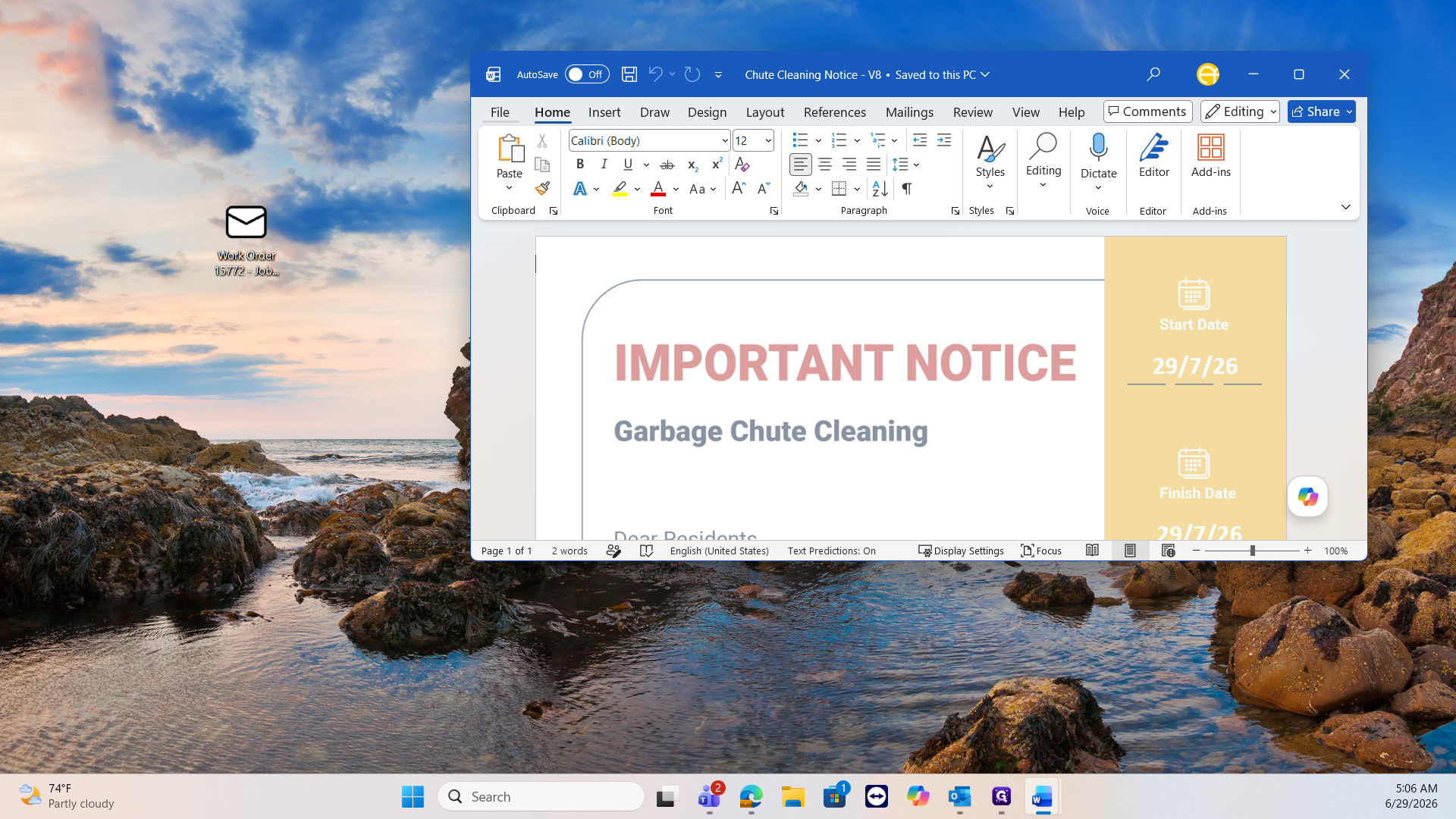The image size is (1456, 819).
Task: Apply superscript formatting
Action: tap(717, 165)
